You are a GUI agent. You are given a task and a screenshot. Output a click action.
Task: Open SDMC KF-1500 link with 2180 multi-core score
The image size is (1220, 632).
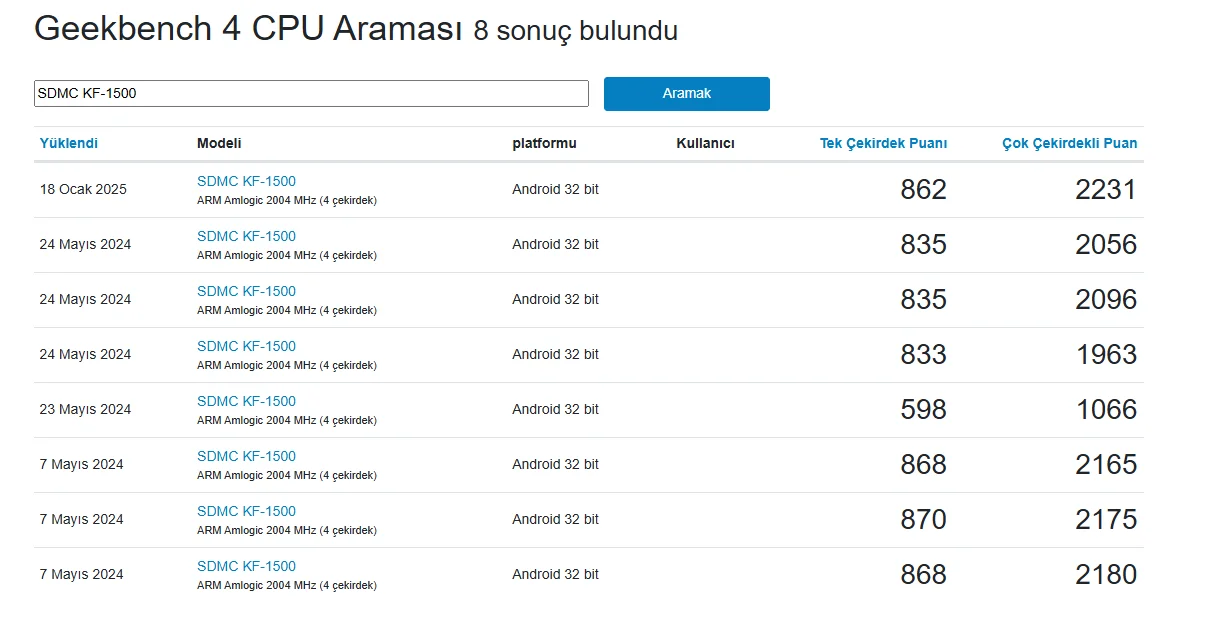[x=246, y=566]
